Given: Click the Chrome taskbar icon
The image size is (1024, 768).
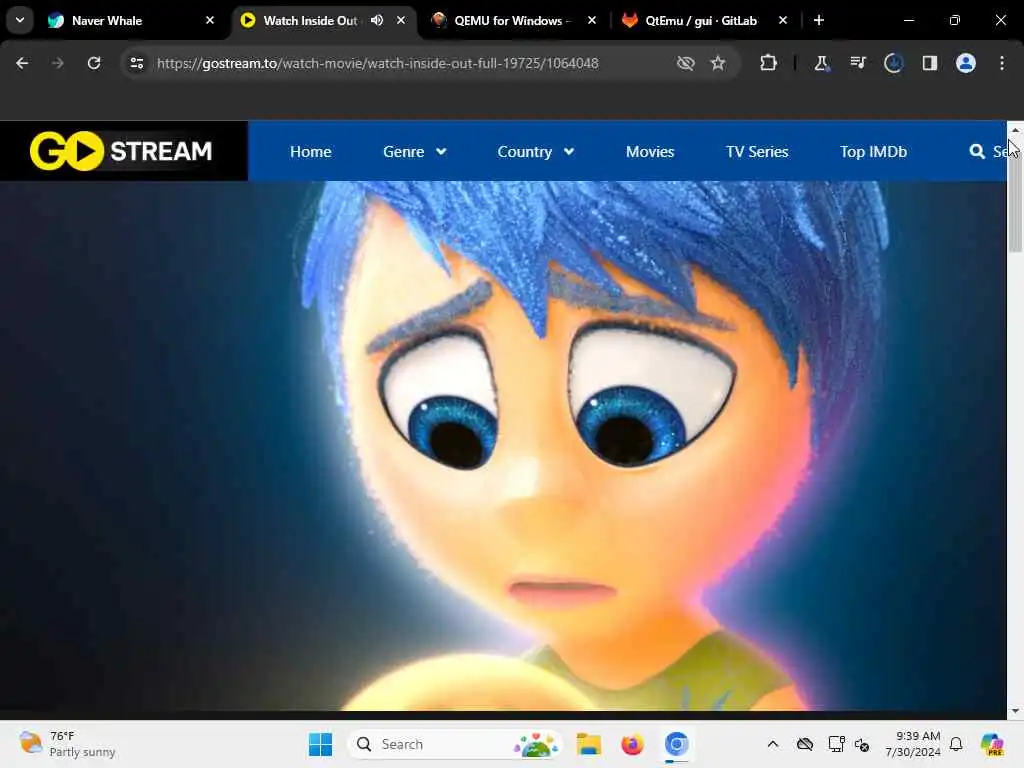Looking at the screenshot, I should coord(677,744).
